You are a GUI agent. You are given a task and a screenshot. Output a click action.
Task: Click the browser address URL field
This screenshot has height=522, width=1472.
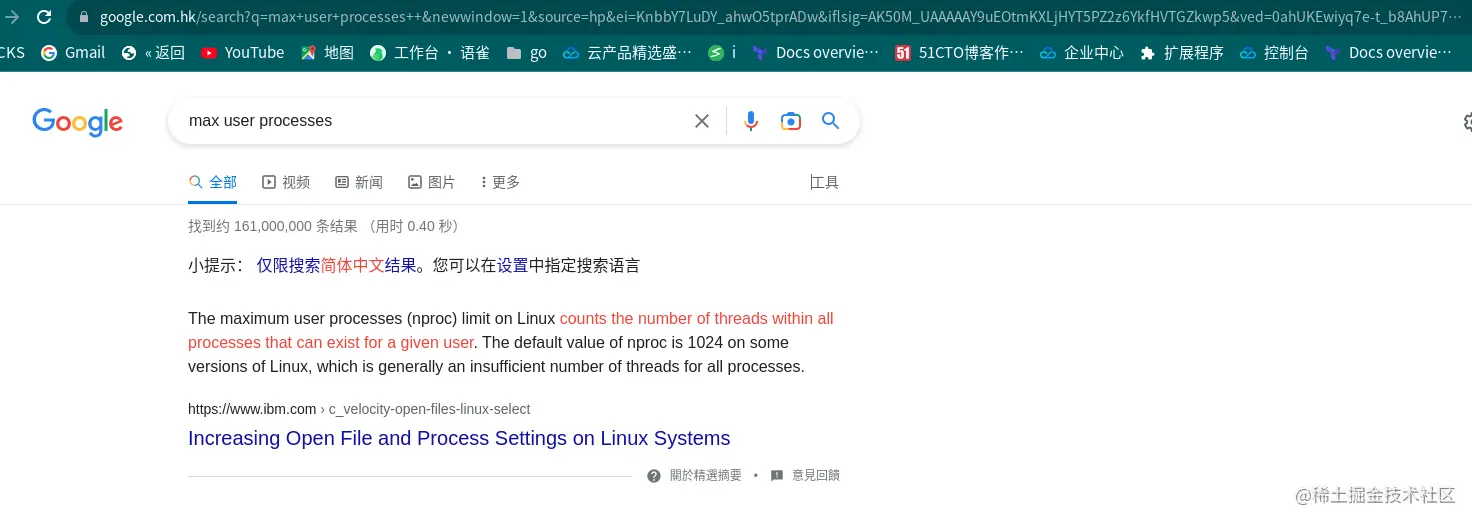click(780, 17)
